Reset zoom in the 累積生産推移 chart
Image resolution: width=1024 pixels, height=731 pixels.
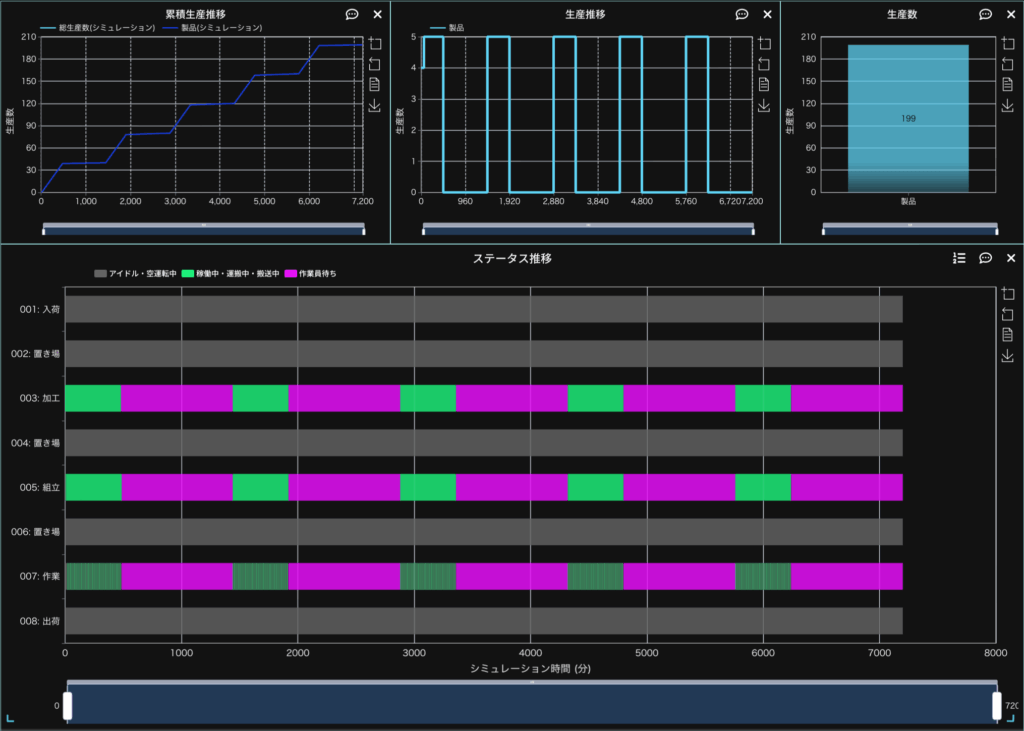pos(376,63)
